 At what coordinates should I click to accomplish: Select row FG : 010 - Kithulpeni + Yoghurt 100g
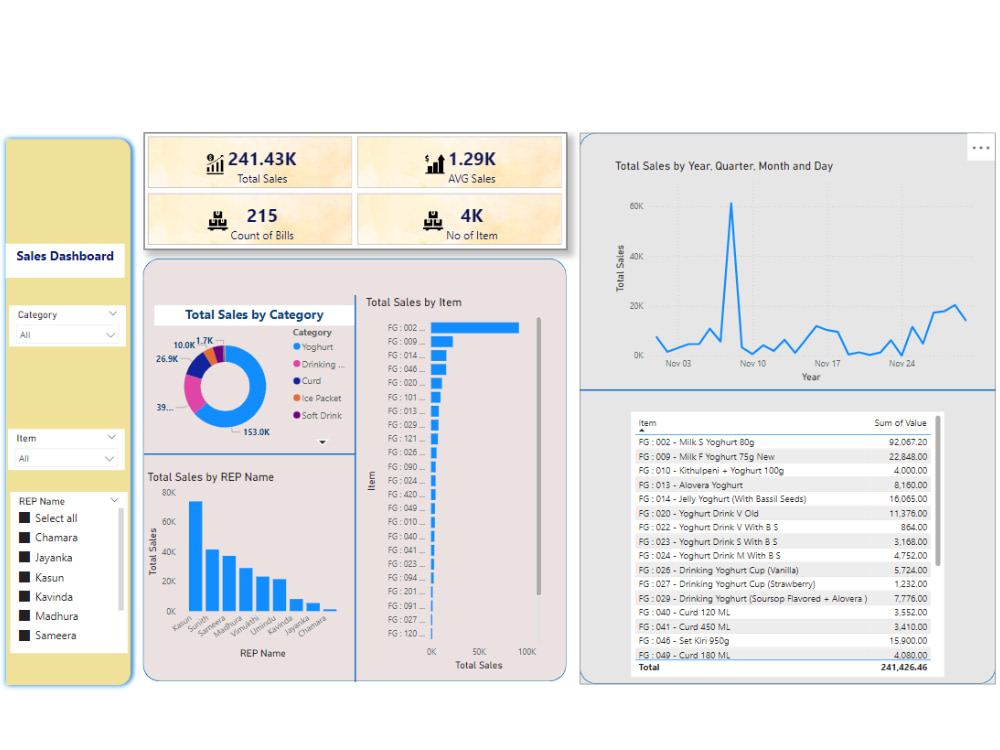point(783,471)
